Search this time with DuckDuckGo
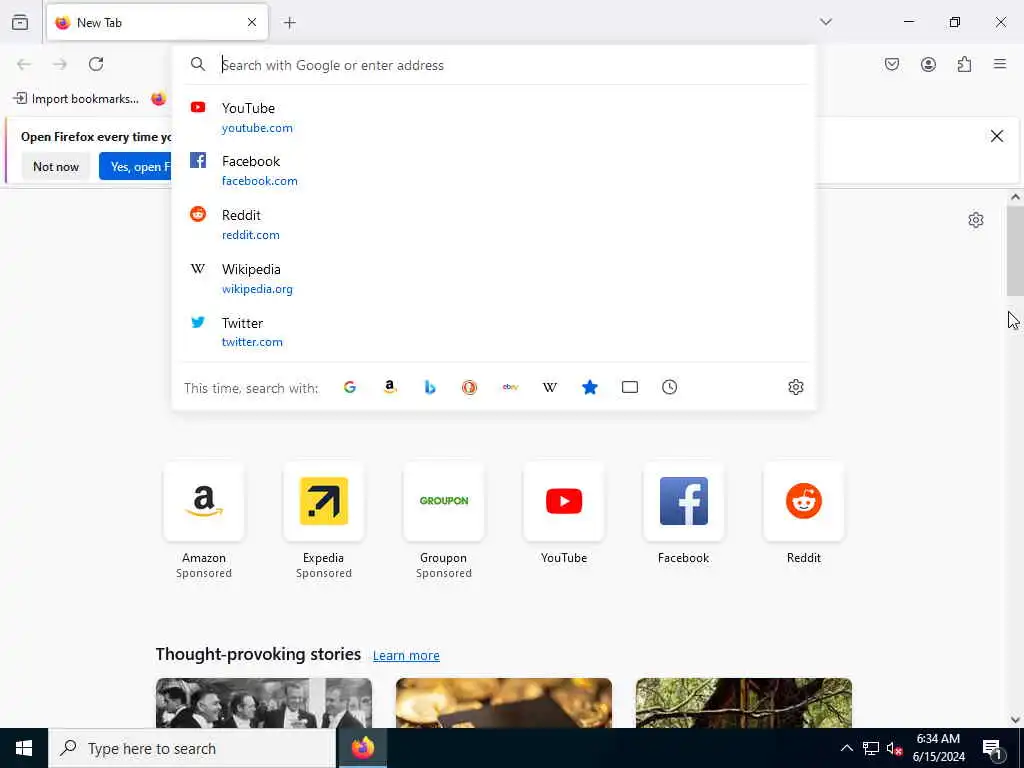 (470, 387)
